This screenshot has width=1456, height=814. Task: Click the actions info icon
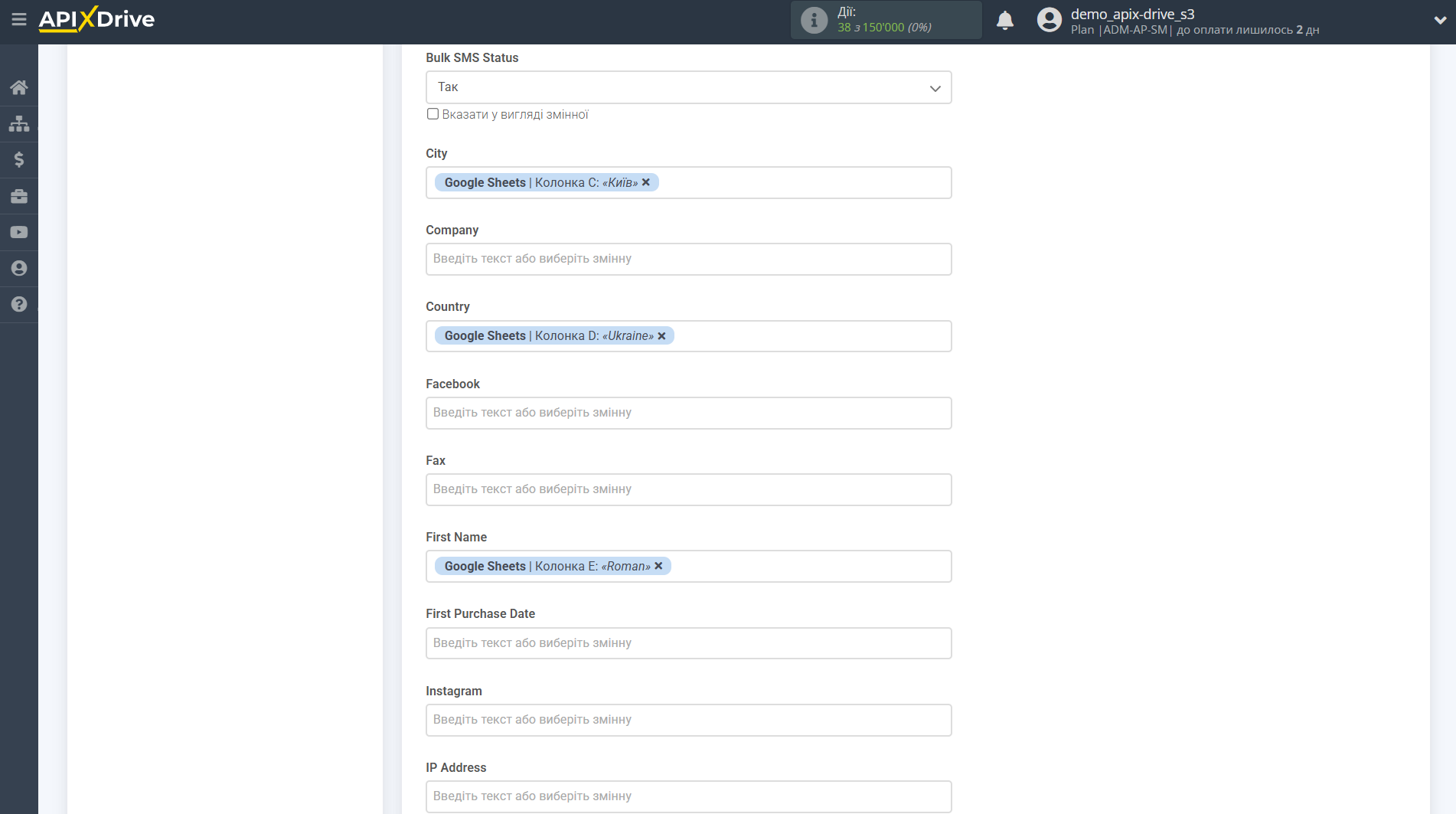(814, 20)
